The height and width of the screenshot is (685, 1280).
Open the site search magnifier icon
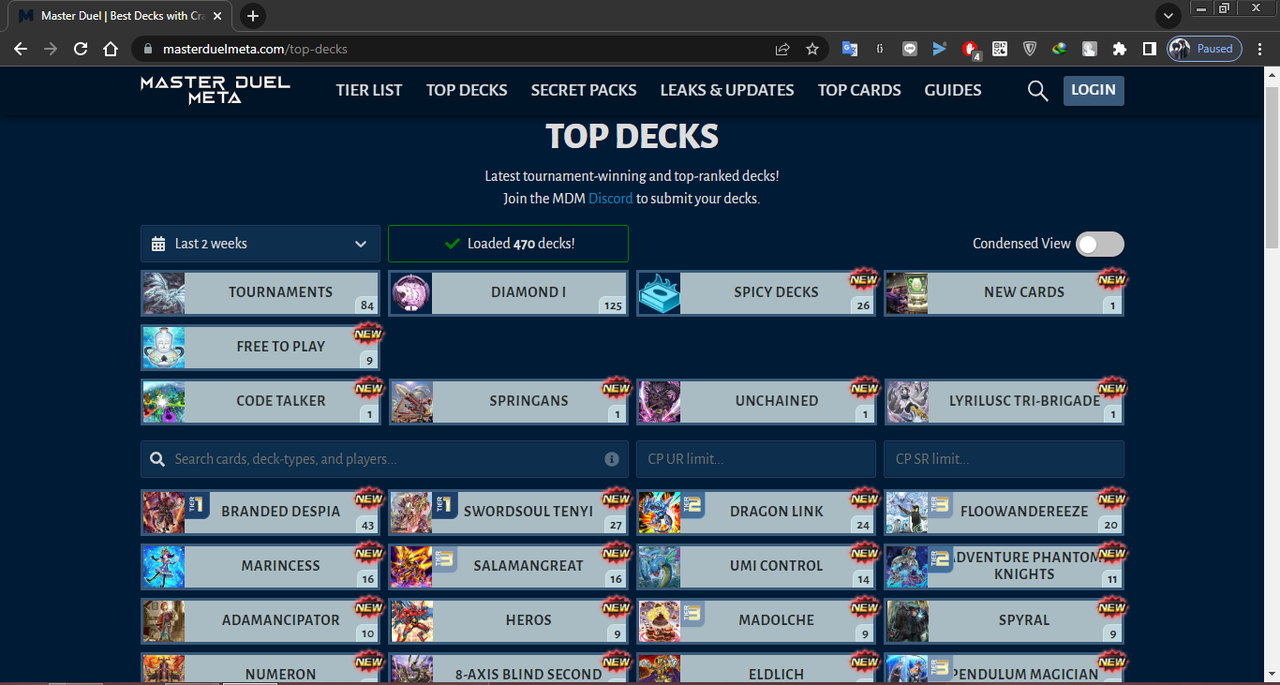(x=1038, y=91)
